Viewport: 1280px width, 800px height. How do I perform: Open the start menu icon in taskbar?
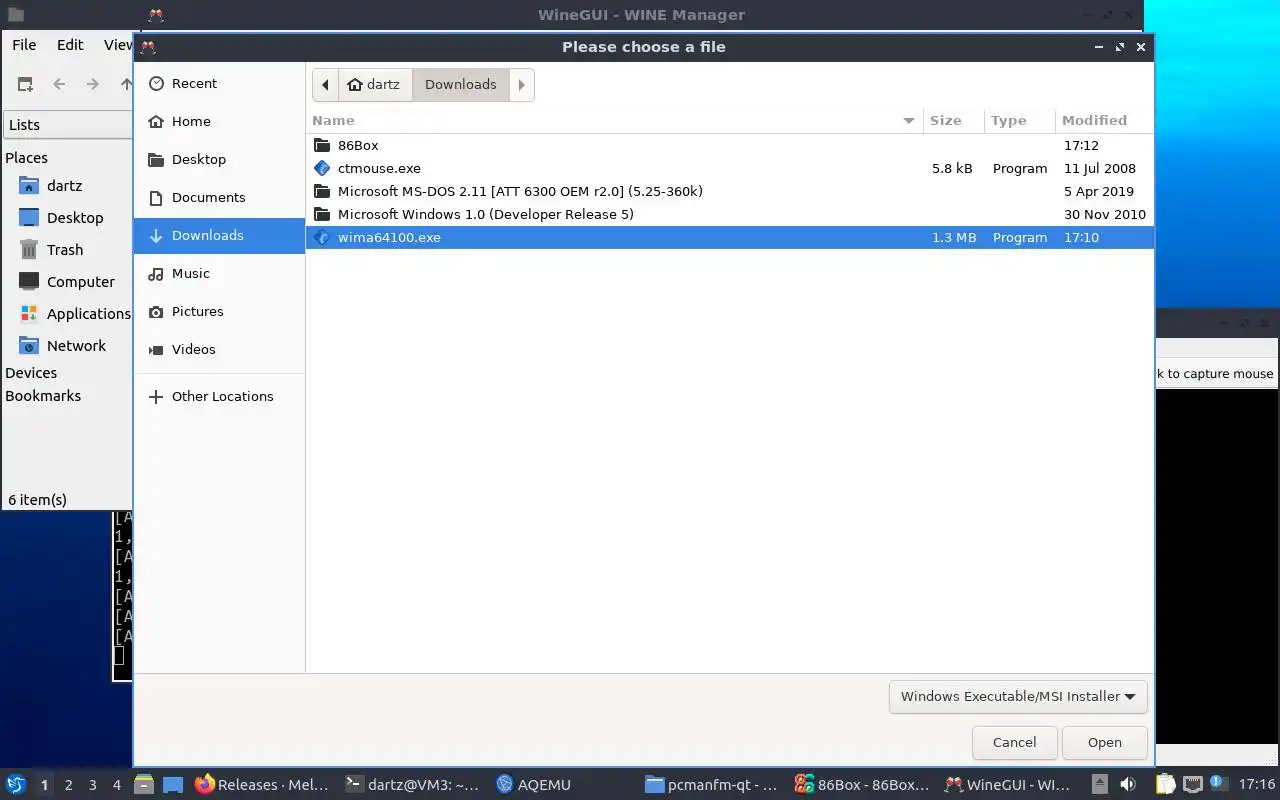pyautogui.click(x=16, y=785)
